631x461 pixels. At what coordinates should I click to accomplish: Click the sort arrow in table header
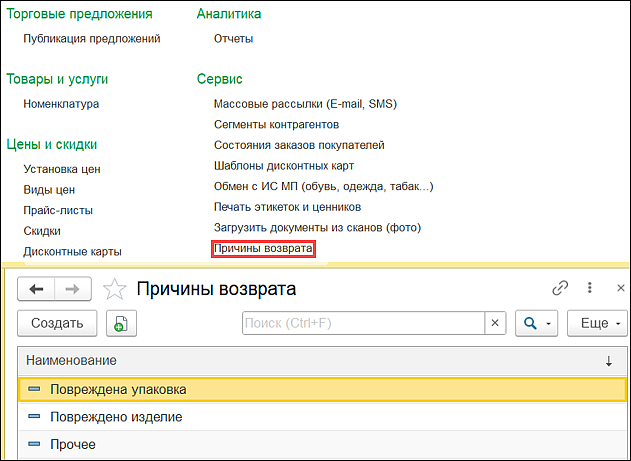[x=608, y=361]
